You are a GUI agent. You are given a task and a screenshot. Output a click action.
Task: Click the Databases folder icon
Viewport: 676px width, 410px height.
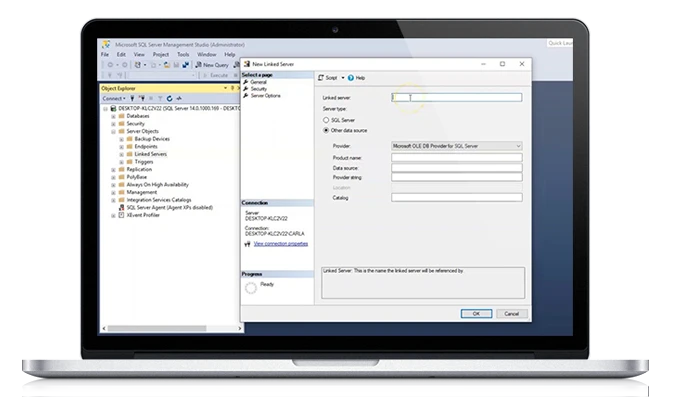[122, 116]
